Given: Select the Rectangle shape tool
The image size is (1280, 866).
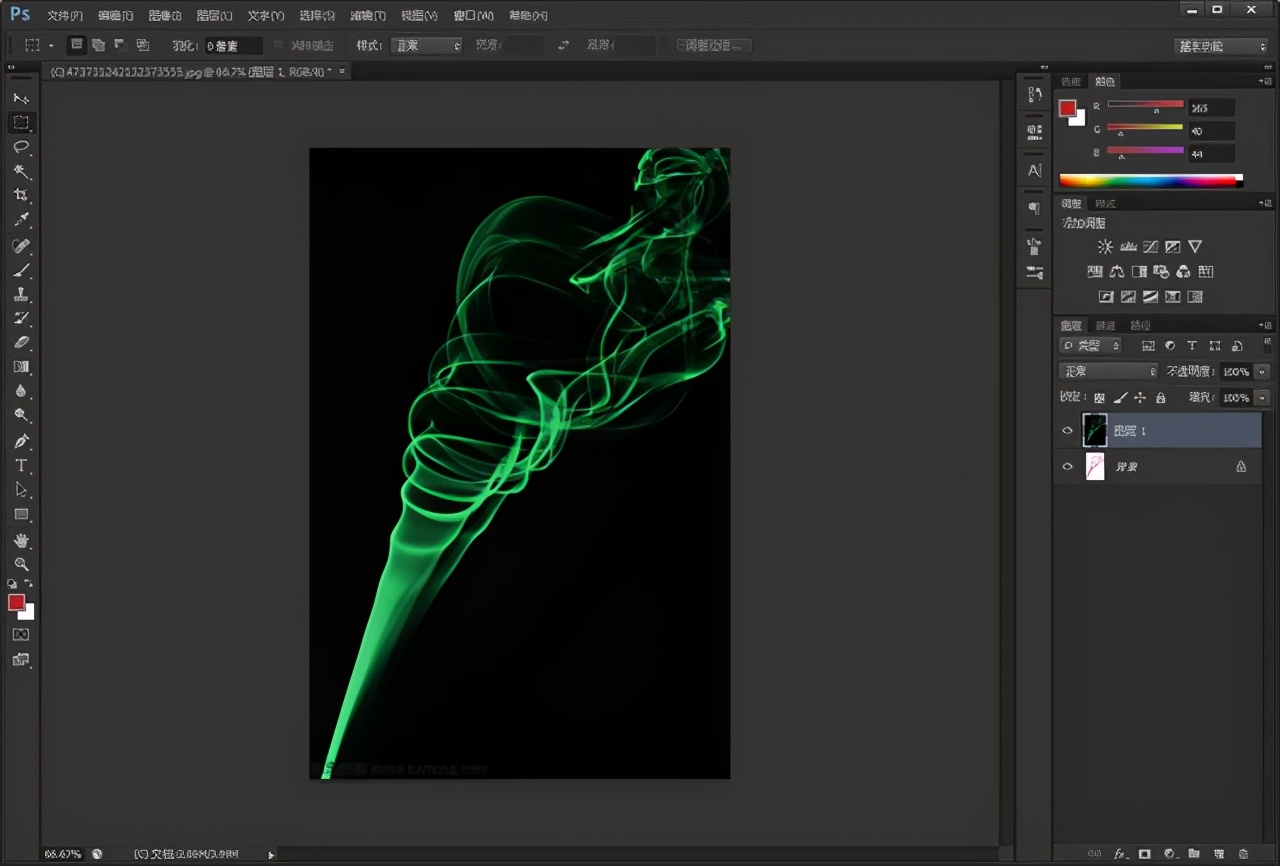Looking at the screenshot, I should pyautogui.click(x=20, y=514).
